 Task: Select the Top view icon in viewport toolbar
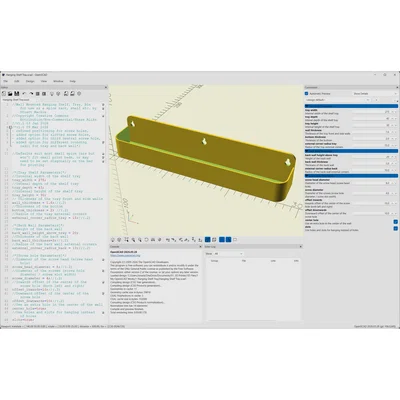(174, 239)
